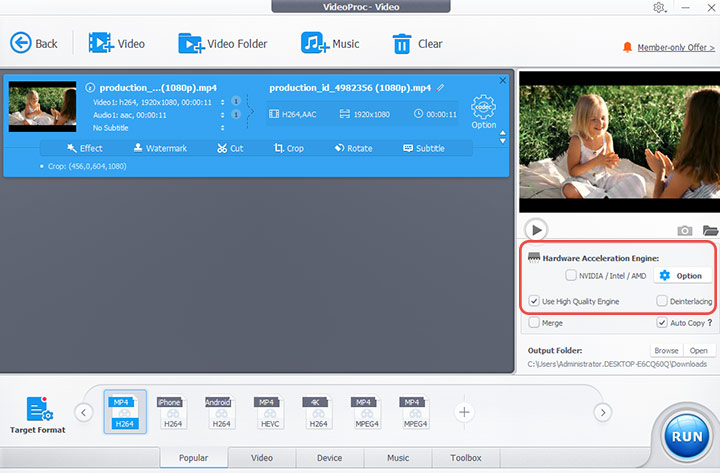Enable NVIDIA / Intel / AMD acceleration

571,275
